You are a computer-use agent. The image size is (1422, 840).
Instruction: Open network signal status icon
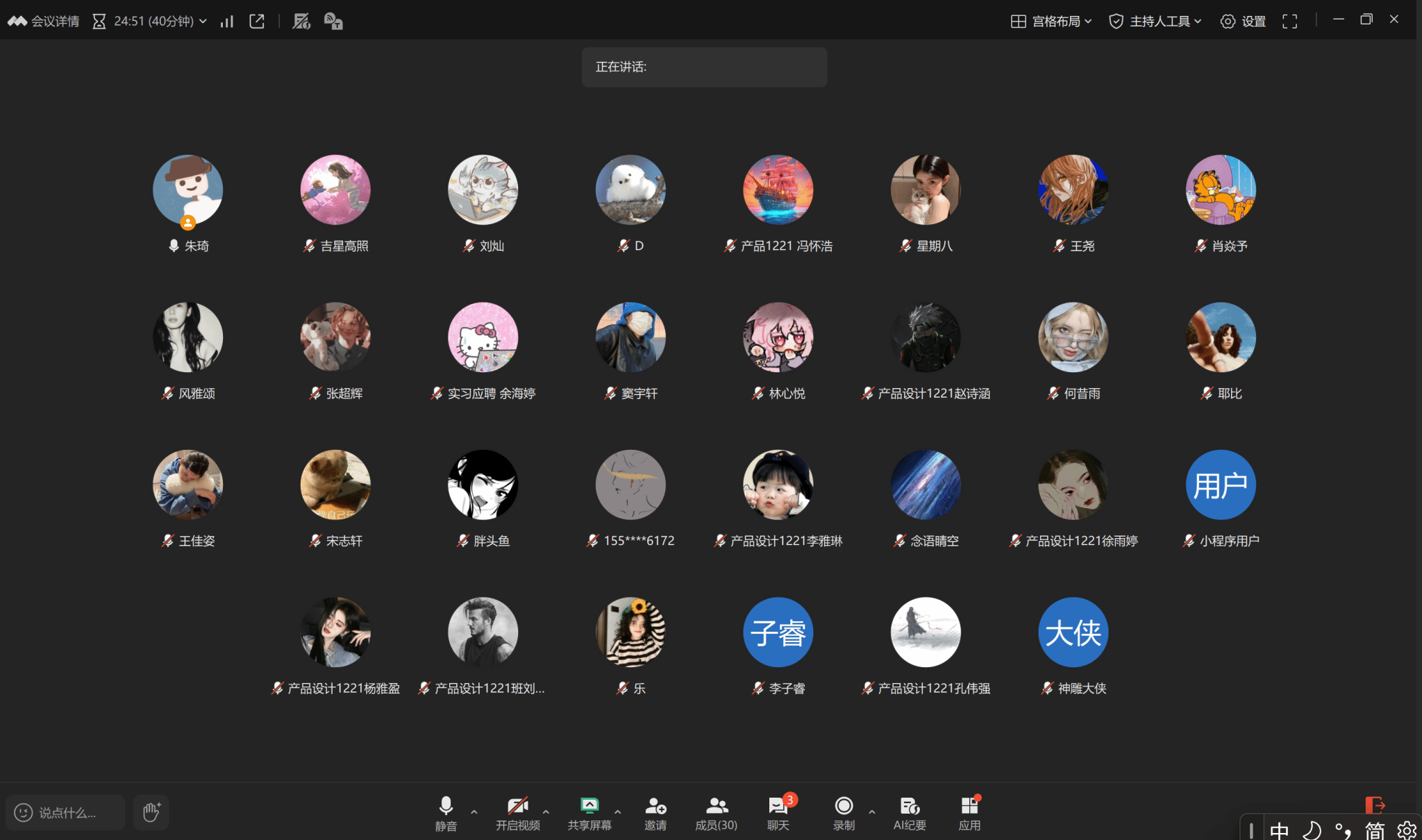[227, 22]
